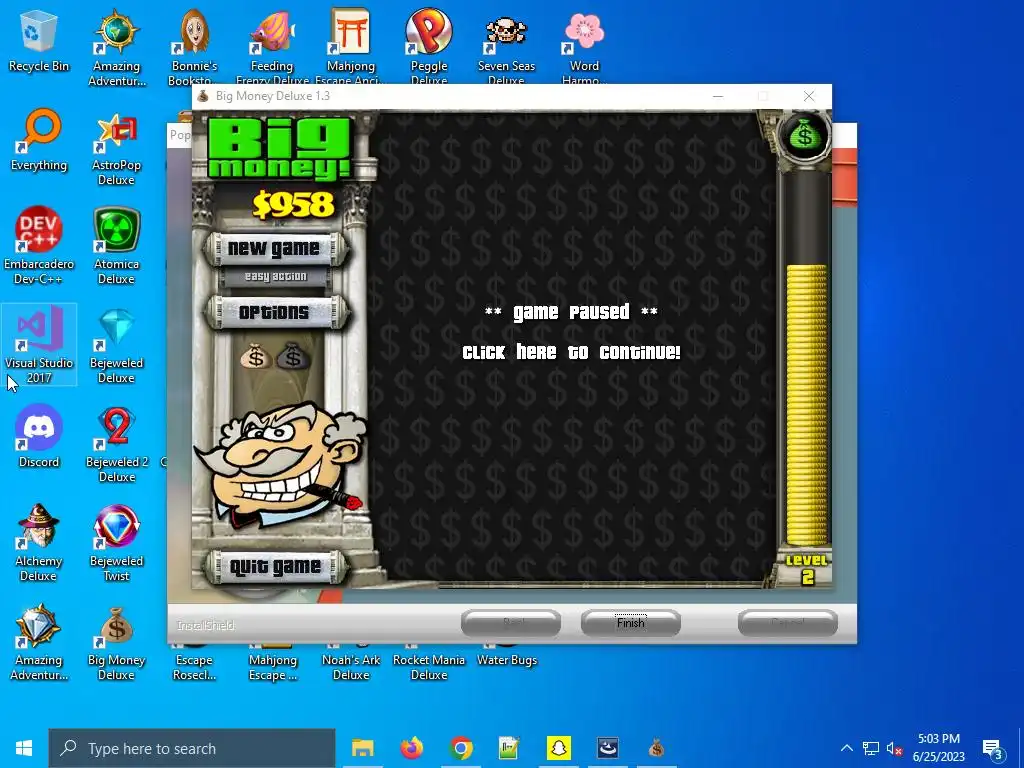The width and height of the screenshot is (1024, 768).
Task: Click the muted volume tray icon
Action: coord(894,748)
